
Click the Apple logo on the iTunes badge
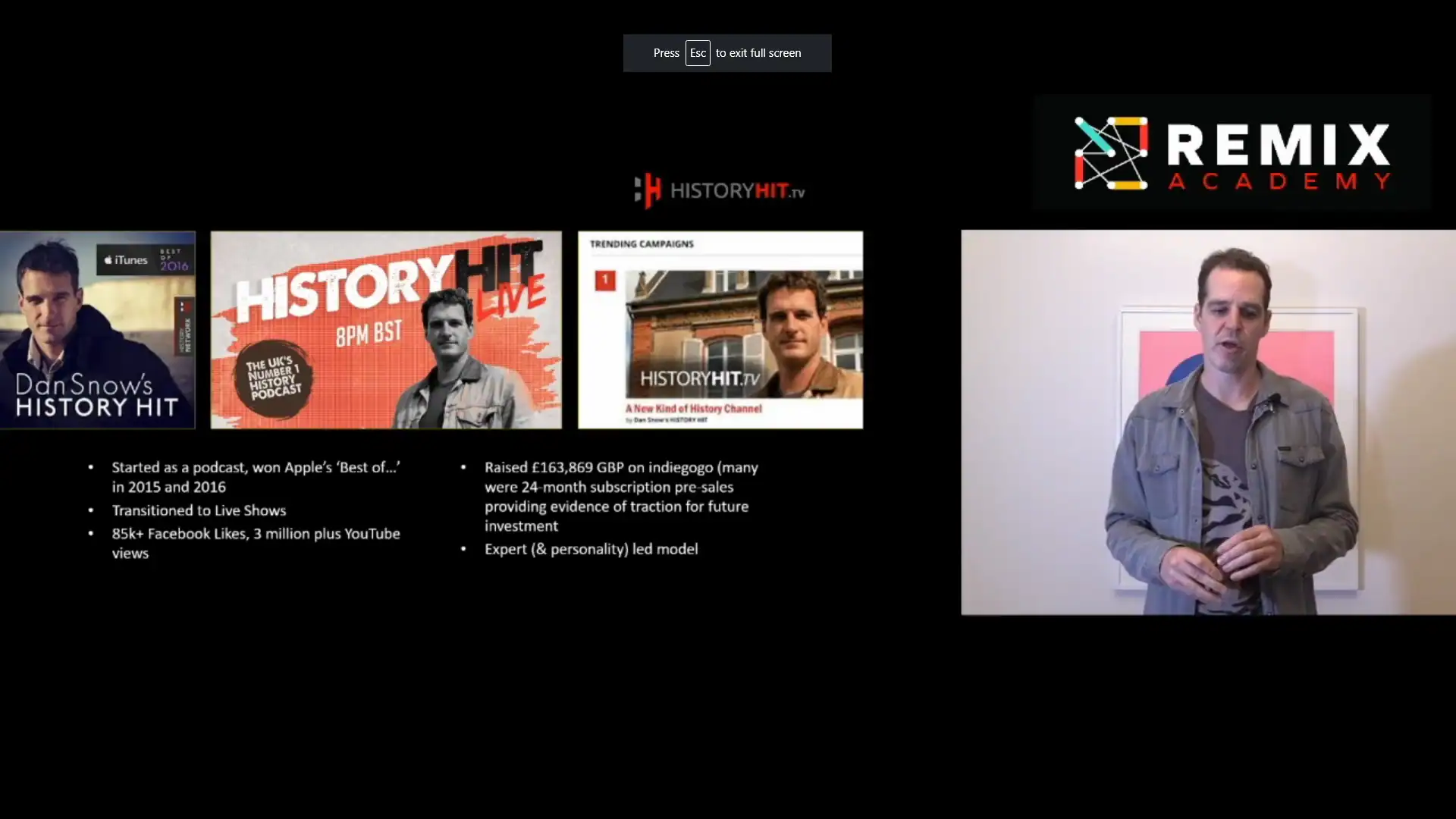pos(106,259)
